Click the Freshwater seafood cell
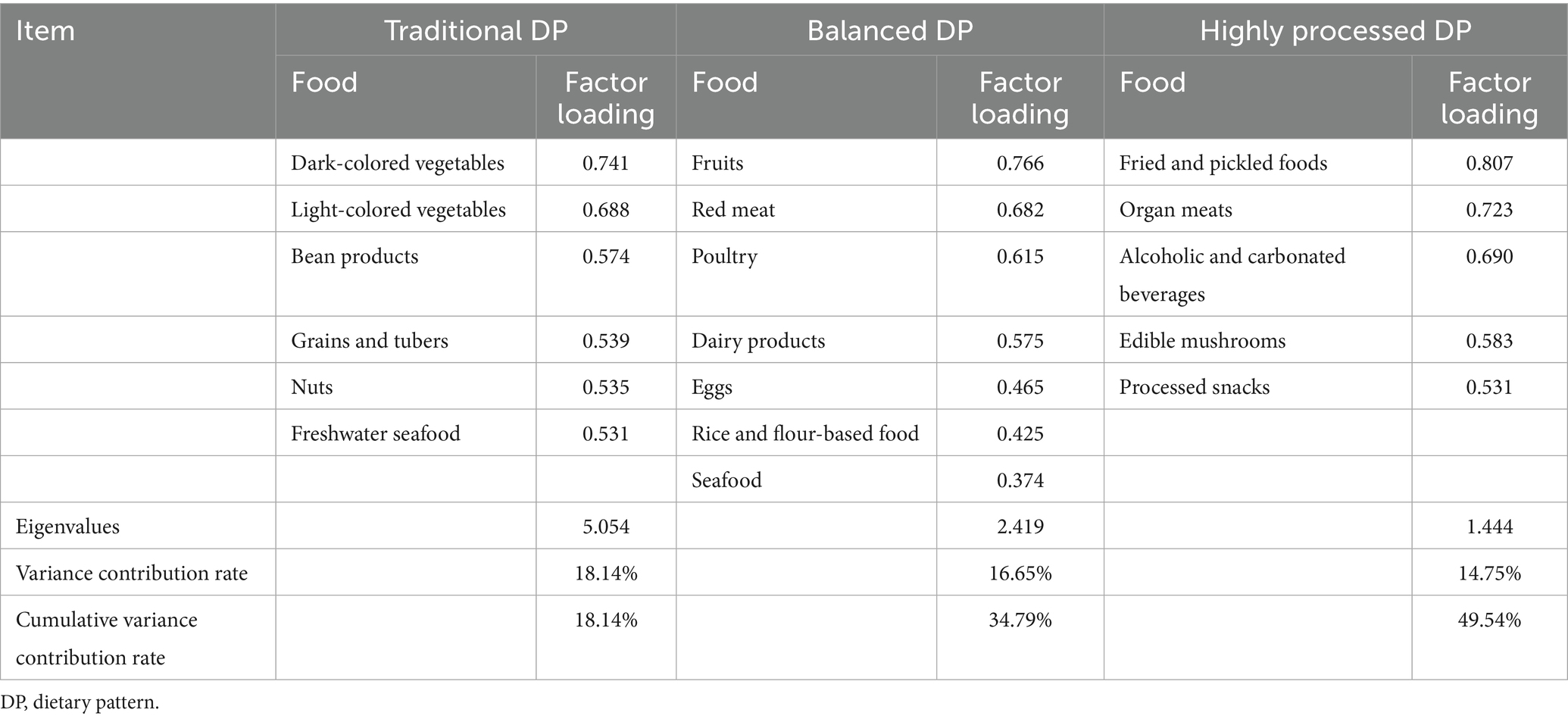The image size is (1568, 719). [x=376, y=433]
